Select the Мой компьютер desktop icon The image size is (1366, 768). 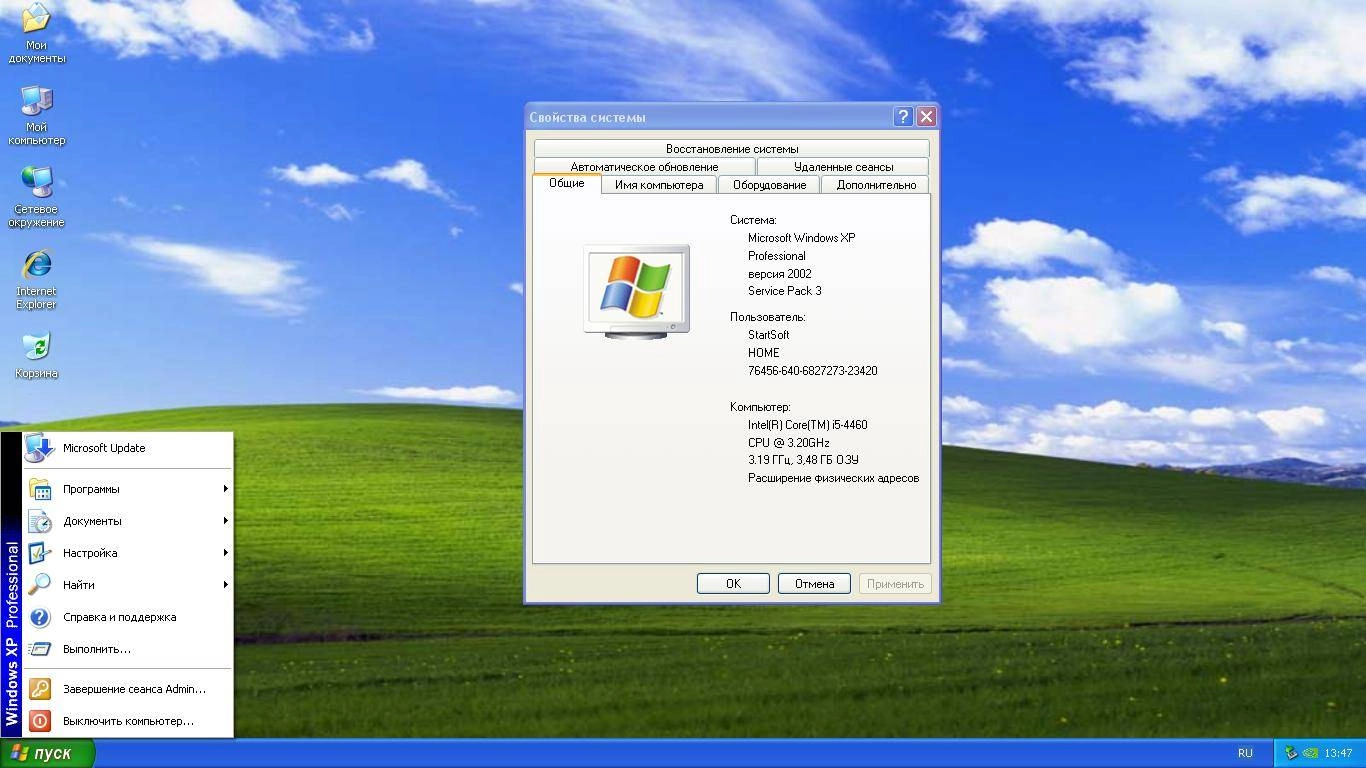tap(36, 115)
